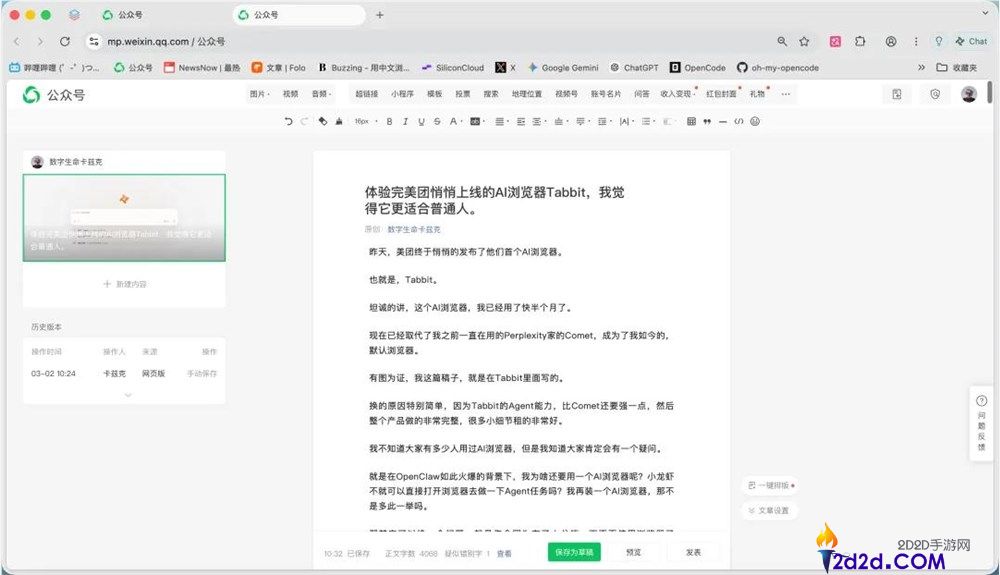Open the browser three-dot menu
The width and height of the screenshot is (1000, 575).
(x=916, y=41)
